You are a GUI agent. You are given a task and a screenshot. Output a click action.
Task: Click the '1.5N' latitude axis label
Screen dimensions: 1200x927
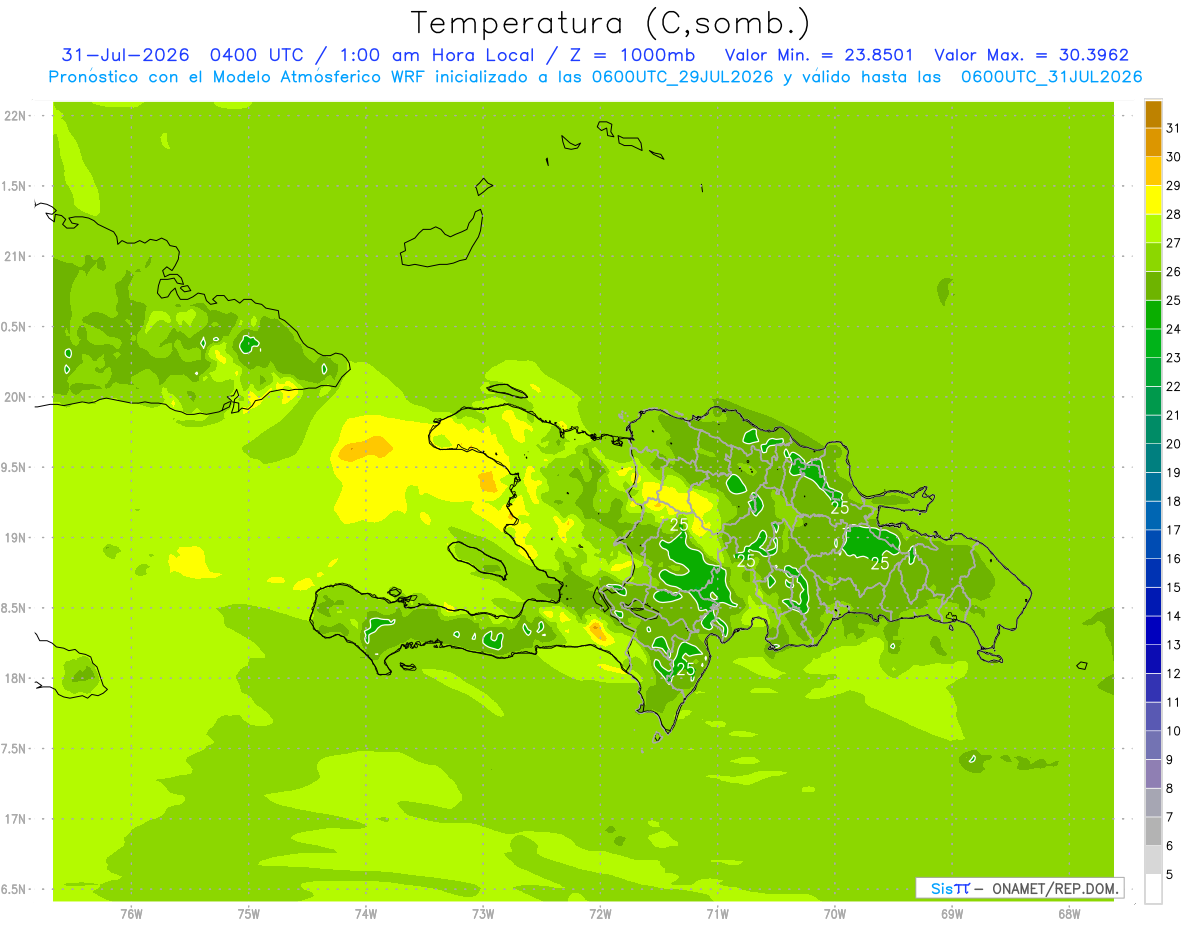[16, 186]
